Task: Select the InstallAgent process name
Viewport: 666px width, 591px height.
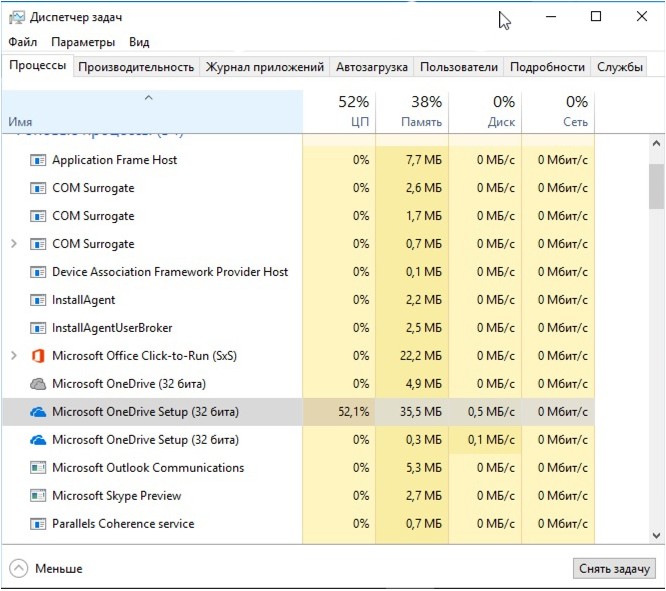Action: coord(83,300)
